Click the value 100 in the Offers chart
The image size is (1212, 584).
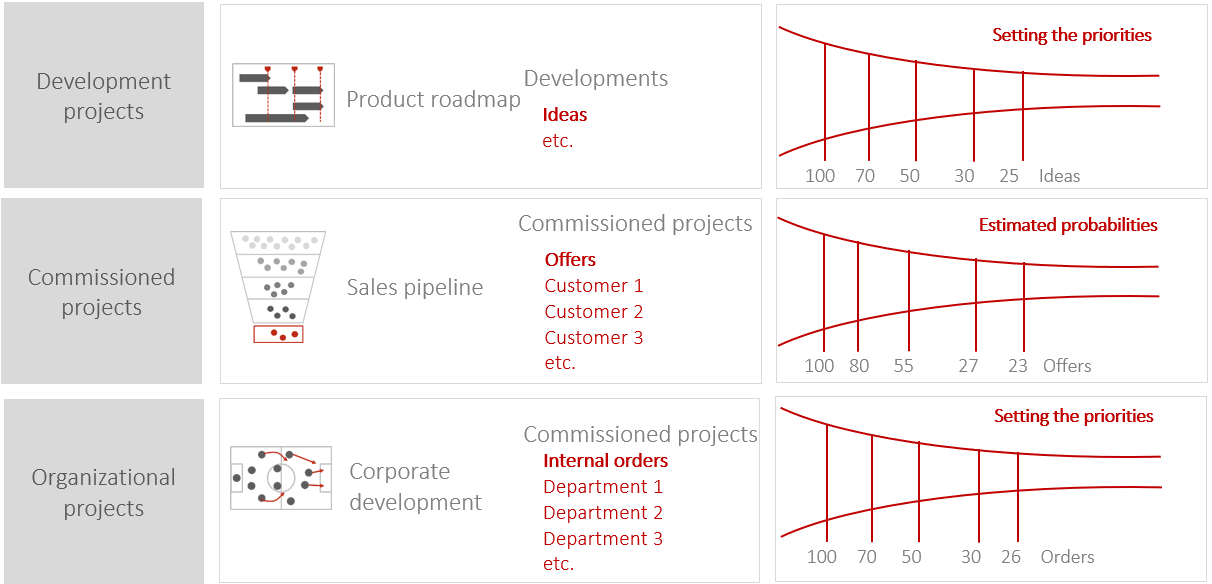[819, 366]
